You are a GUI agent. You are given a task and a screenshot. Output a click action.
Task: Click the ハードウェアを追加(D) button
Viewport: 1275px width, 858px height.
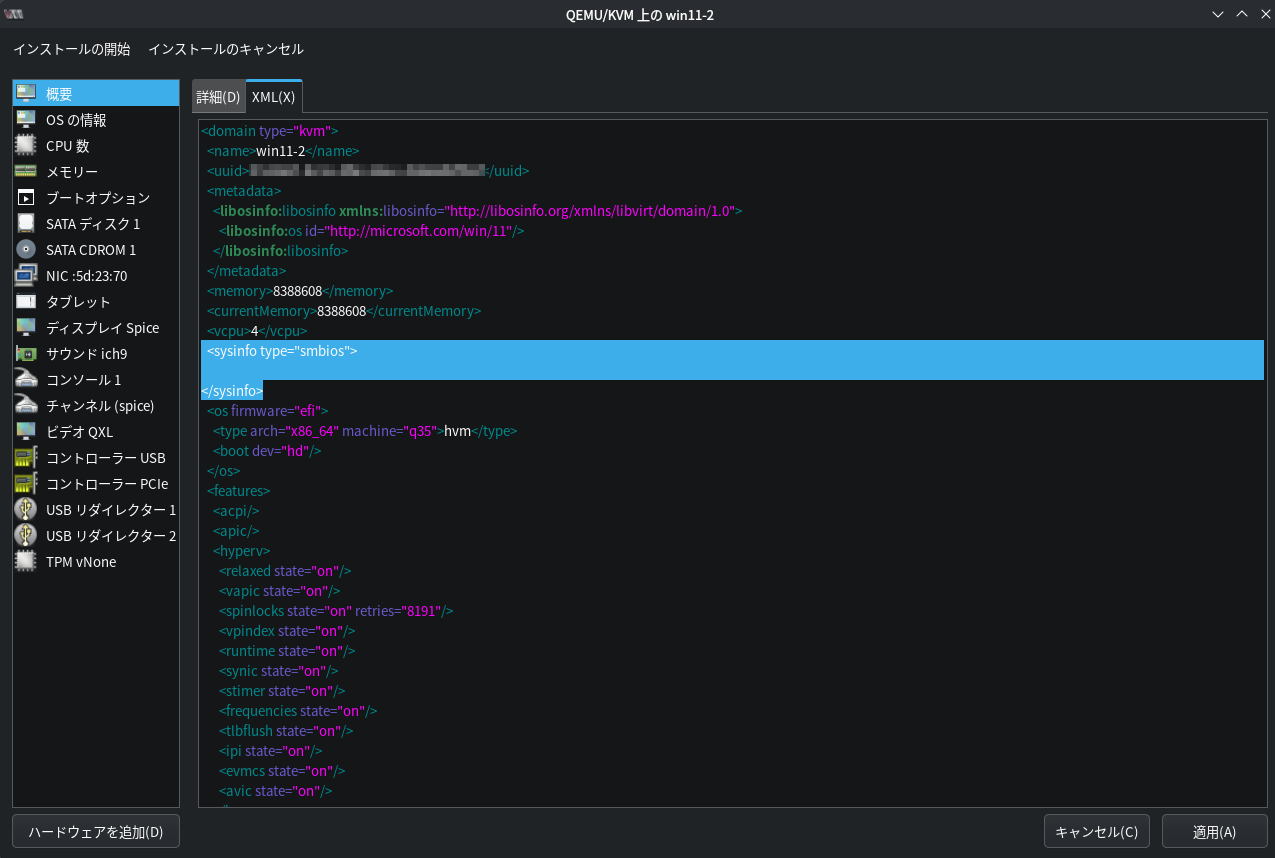pos(96,832)
